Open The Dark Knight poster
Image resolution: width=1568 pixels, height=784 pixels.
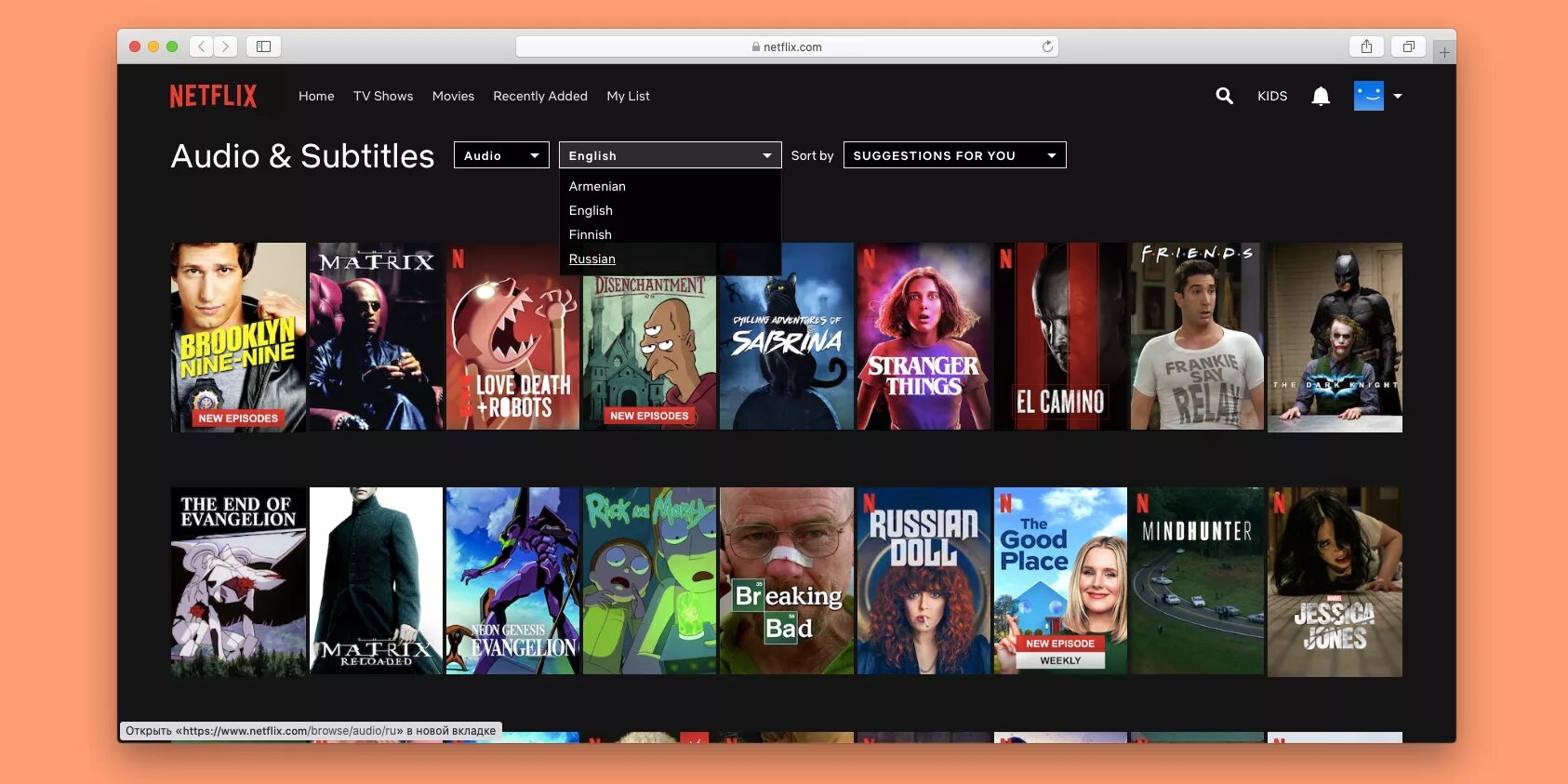[1335, 338]
